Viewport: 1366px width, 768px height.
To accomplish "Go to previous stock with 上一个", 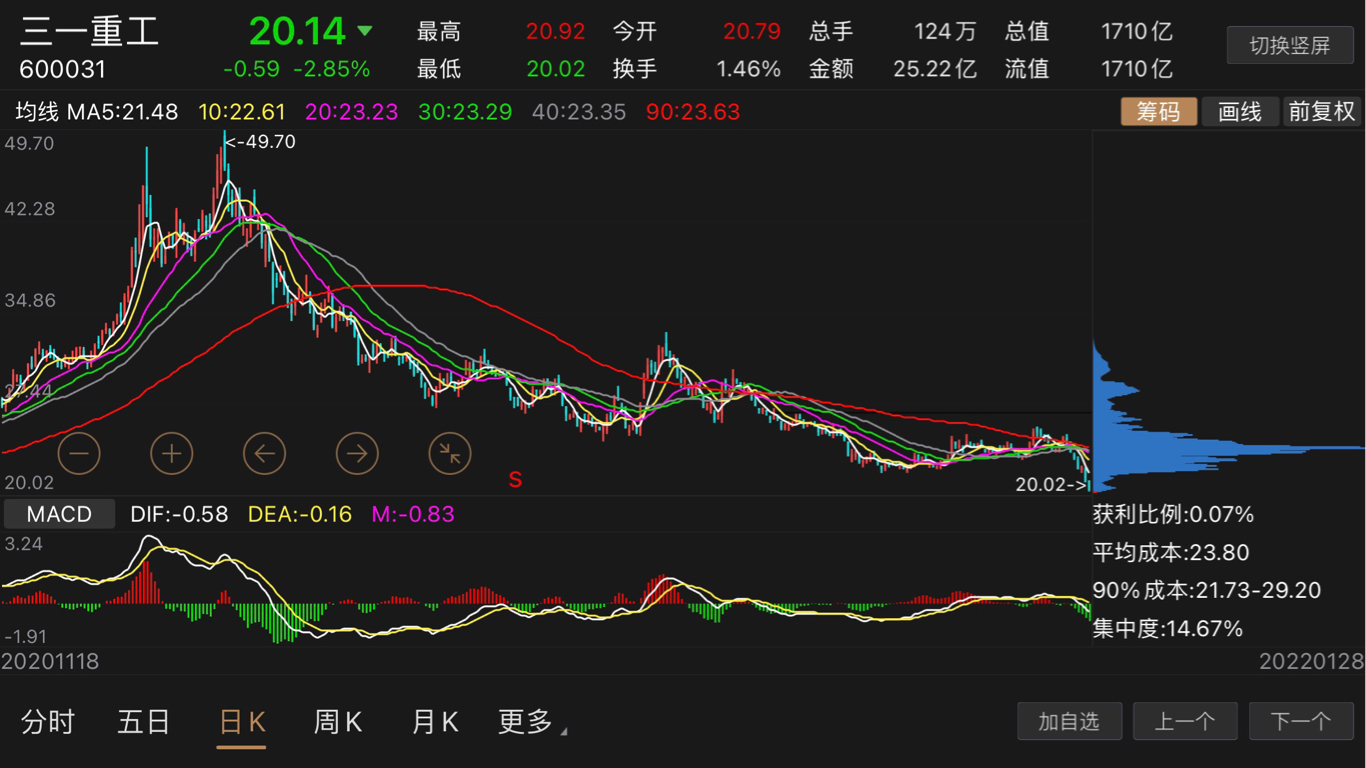I will pyautogui.click(x=1185, y=721).
